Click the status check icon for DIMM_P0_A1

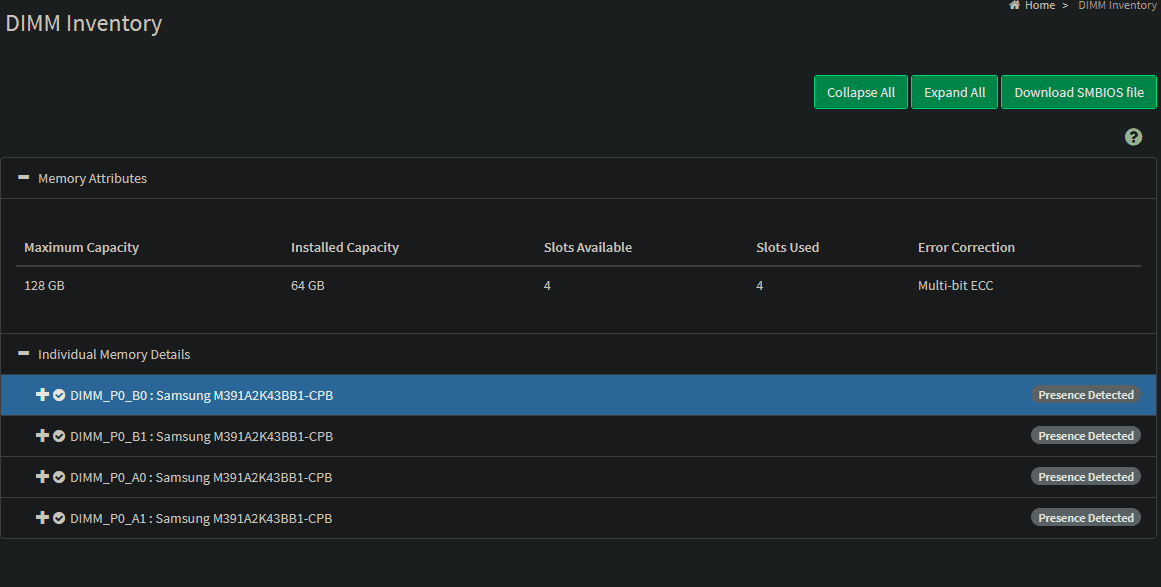(59, 518)
